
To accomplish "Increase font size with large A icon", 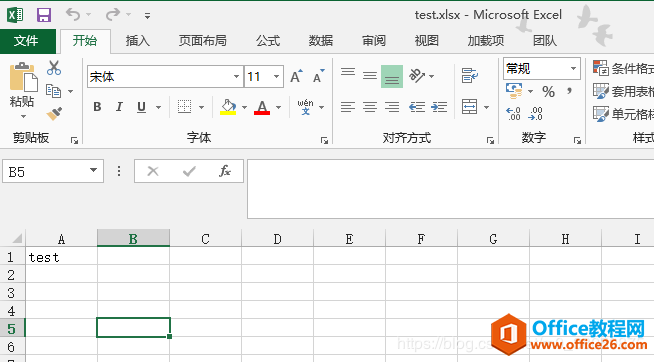I will tap(296, 76).
